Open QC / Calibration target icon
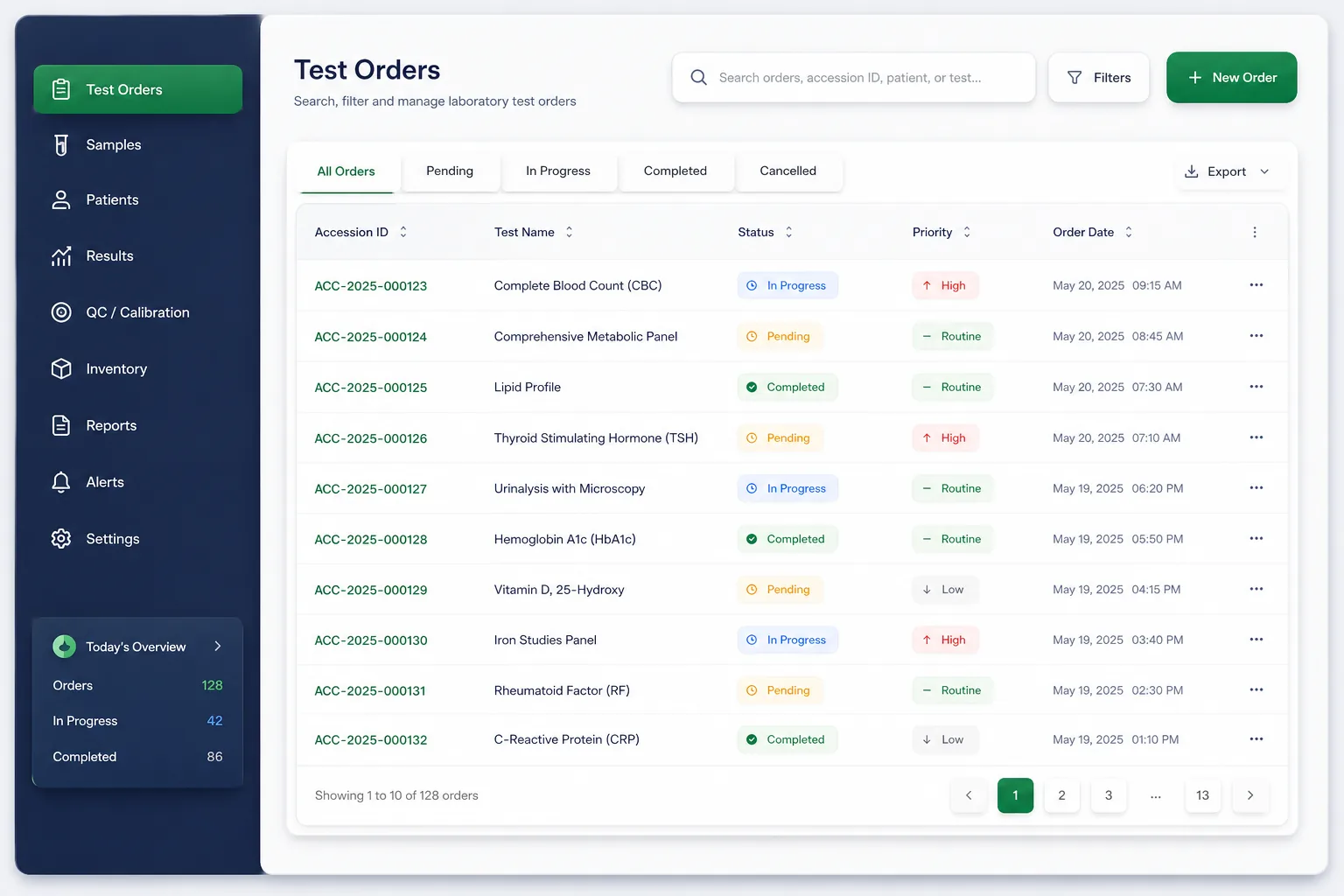1344x896 pixels. pyautogui.click(x=61, y=312)
